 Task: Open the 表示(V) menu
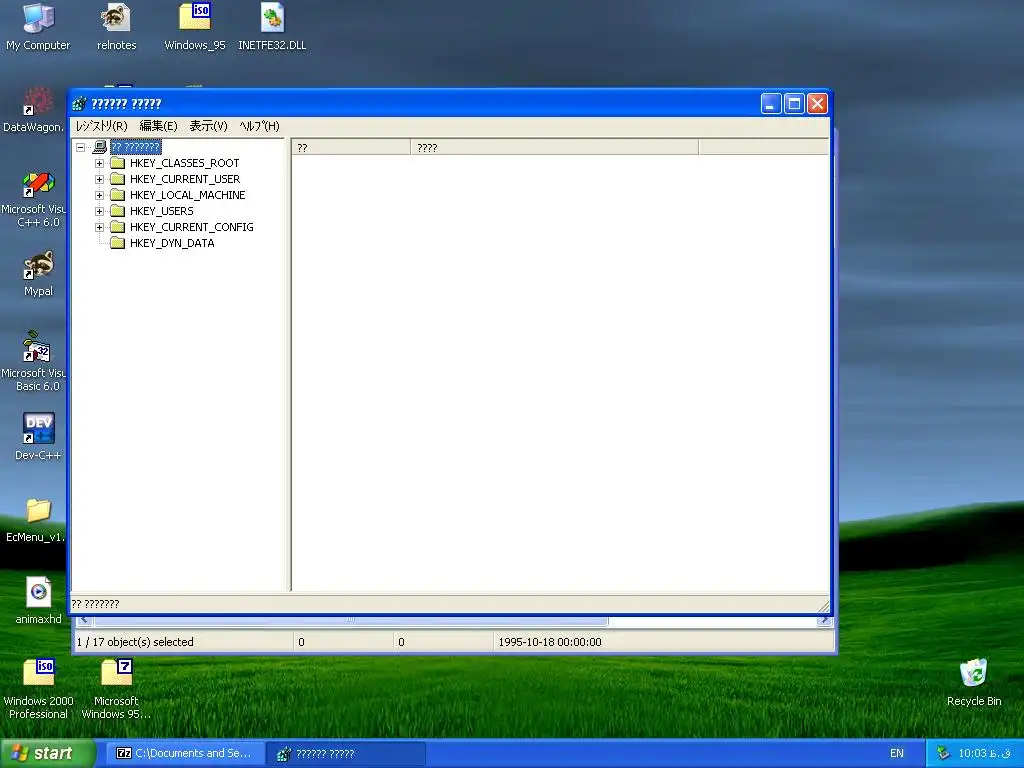(x=208, y=126)
